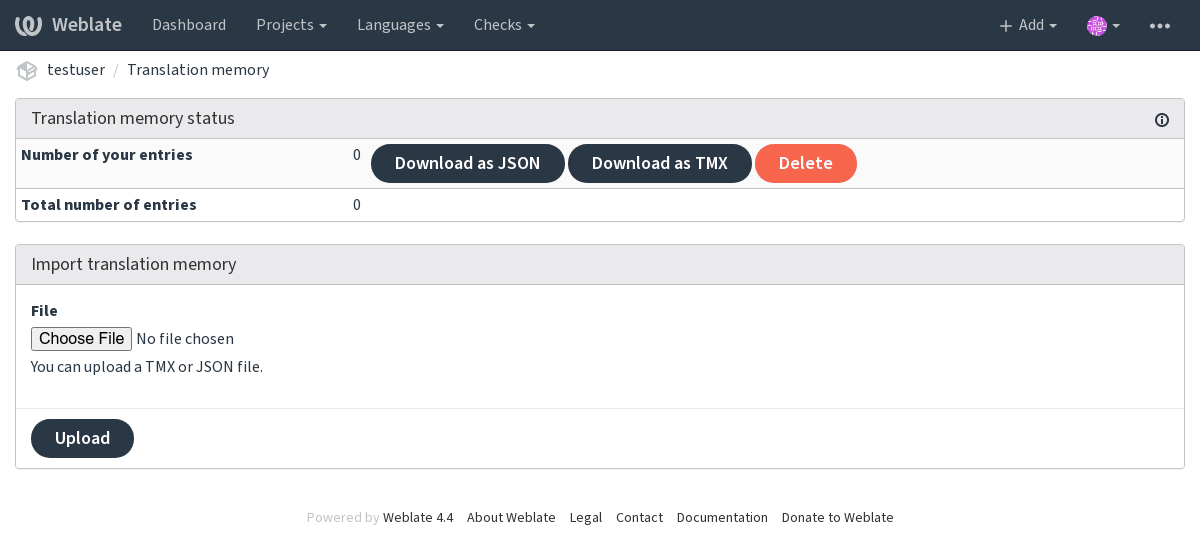This screenshot has width=1200, height=551.
Task: Open Translation memory breadcrumb link
Action: point(198,70)
